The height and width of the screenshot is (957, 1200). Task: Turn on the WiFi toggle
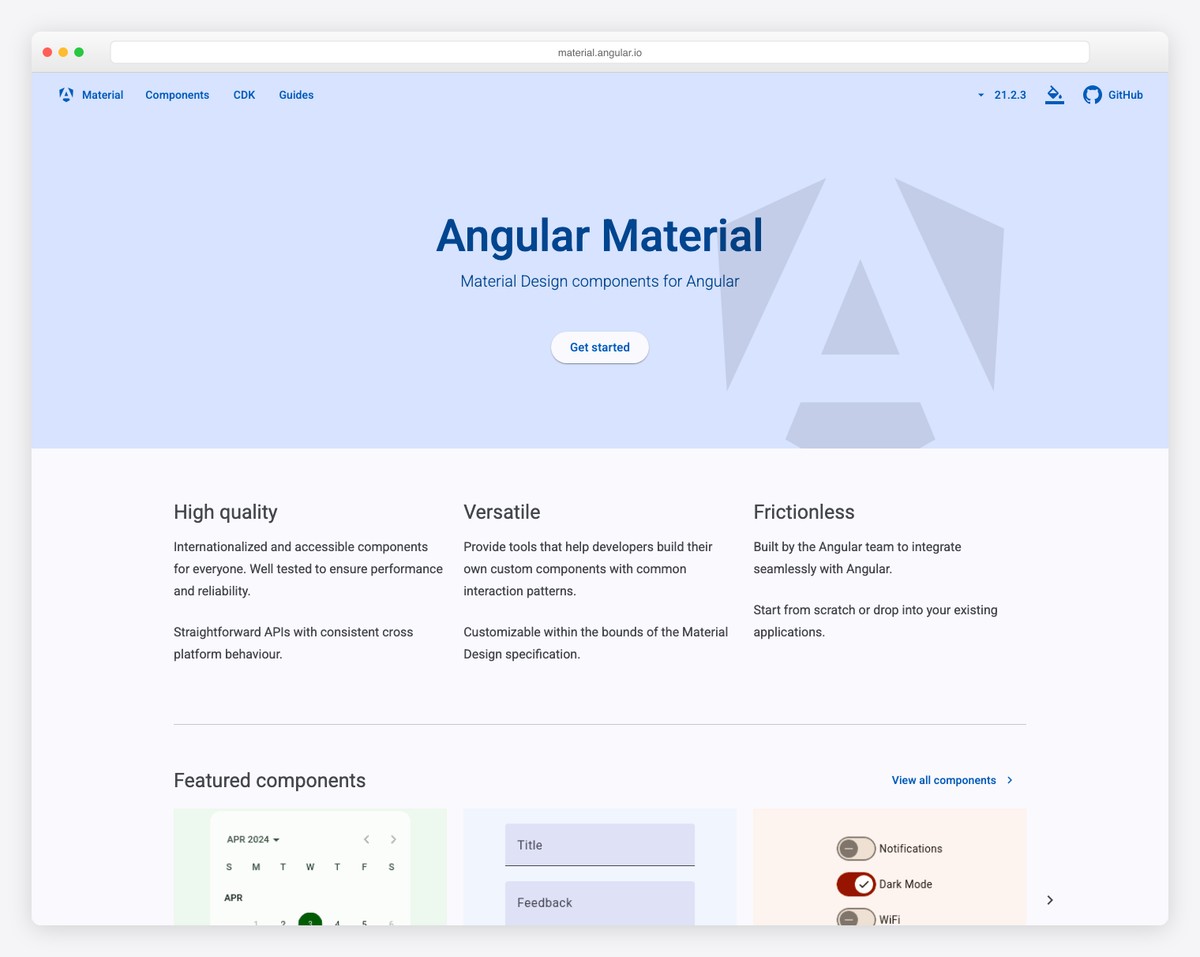[855, 919]
